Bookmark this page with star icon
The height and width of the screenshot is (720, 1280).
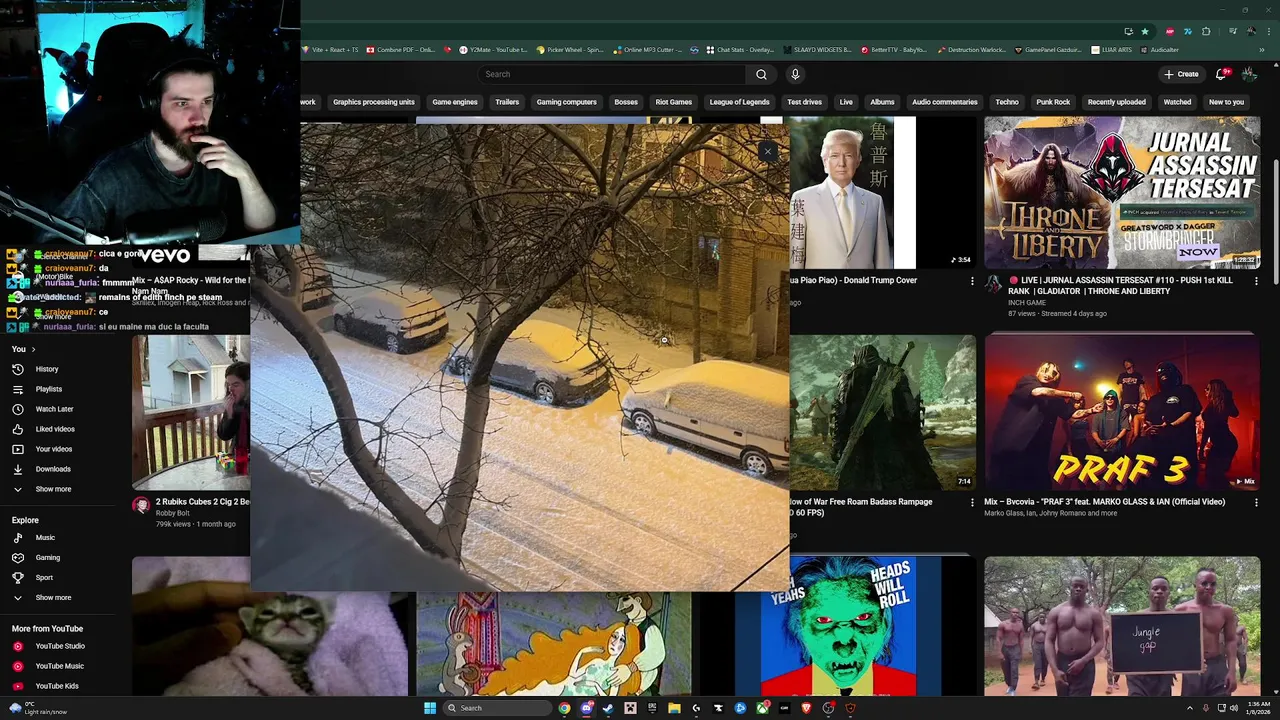[1145, 31]
